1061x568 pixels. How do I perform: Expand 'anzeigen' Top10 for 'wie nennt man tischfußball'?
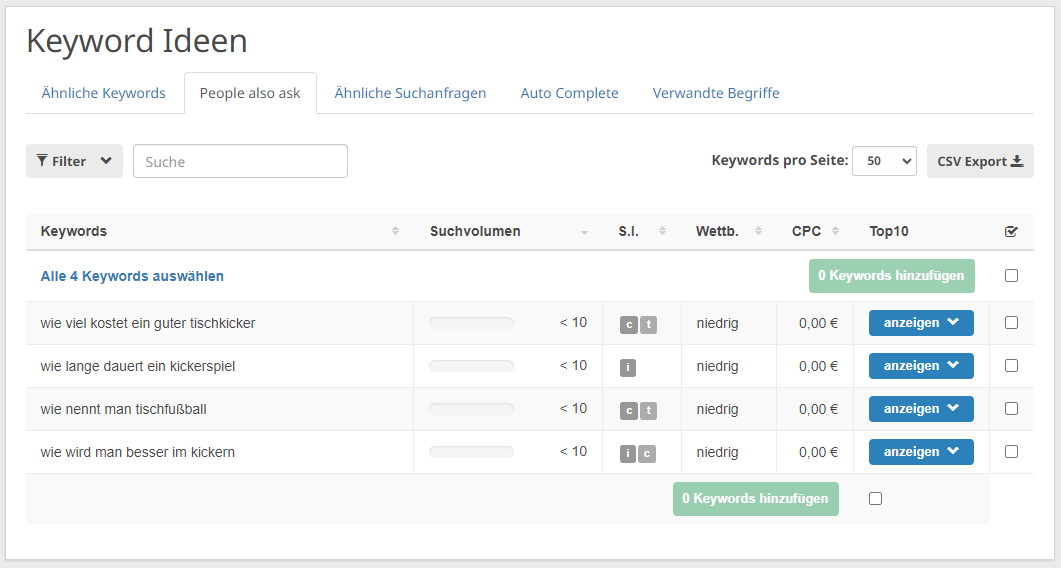tap(921, 409)
